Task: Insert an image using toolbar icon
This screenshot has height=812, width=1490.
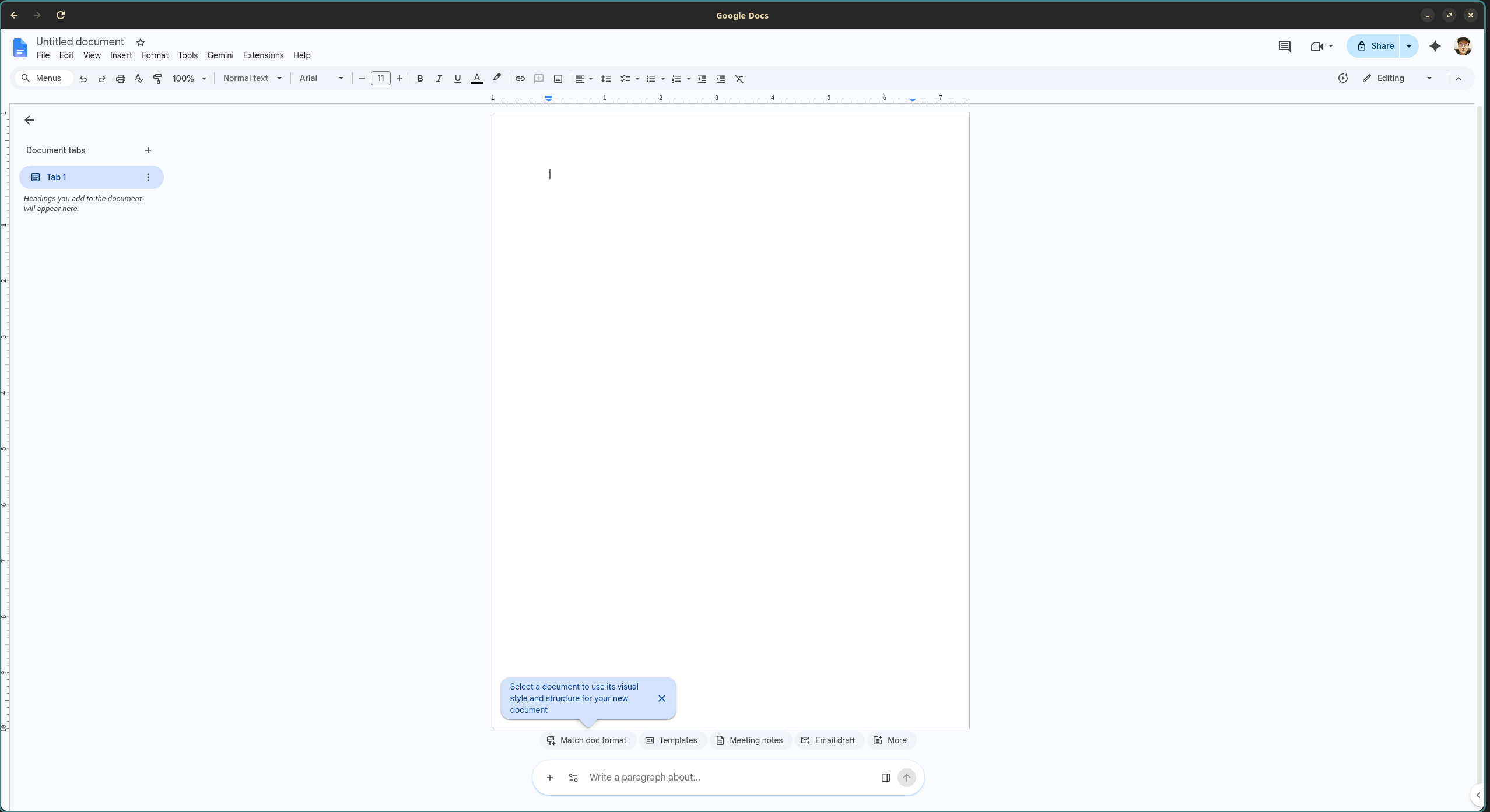Action: click(x=558, y=79)
